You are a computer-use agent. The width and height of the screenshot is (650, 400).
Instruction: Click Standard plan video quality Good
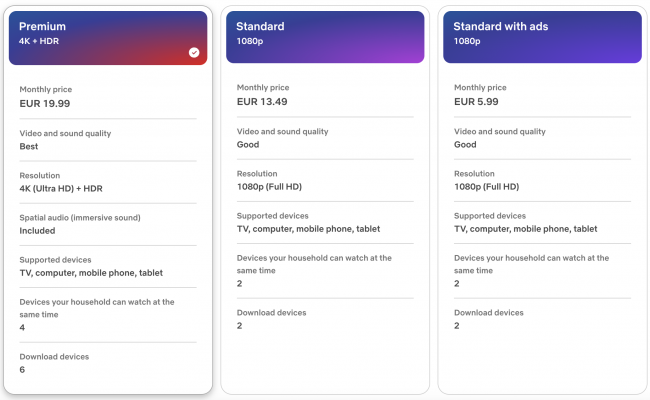click(x=248, y=145)
